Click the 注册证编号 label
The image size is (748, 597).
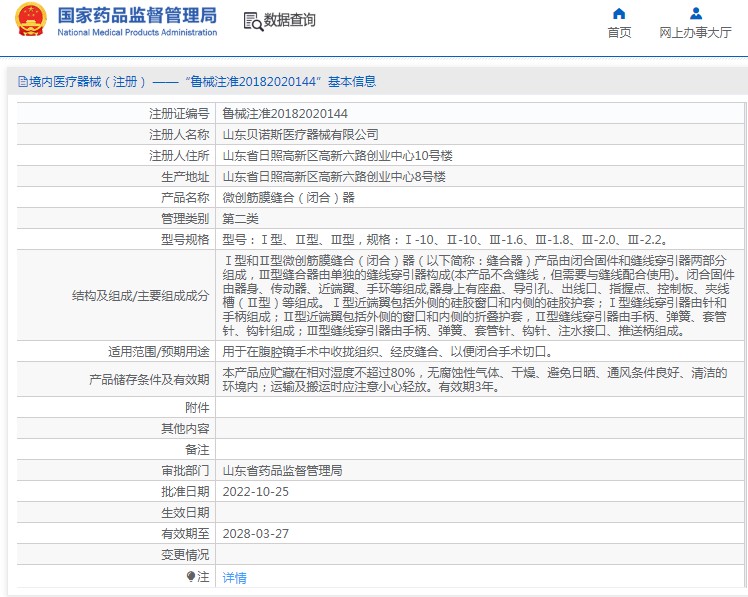coord(179,114)
